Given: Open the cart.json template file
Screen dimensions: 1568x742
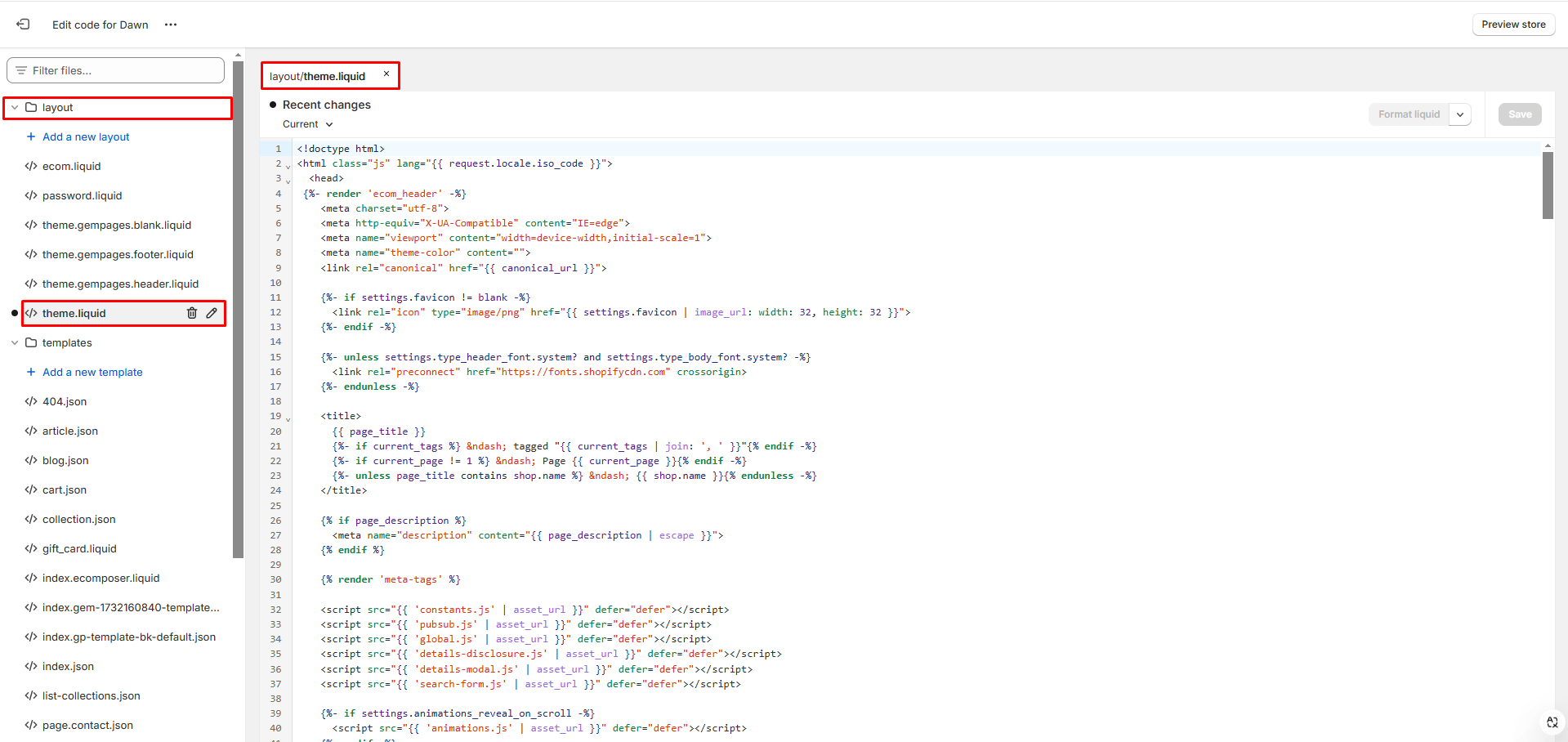Looking at the screenshot, I should click(65, 489).
